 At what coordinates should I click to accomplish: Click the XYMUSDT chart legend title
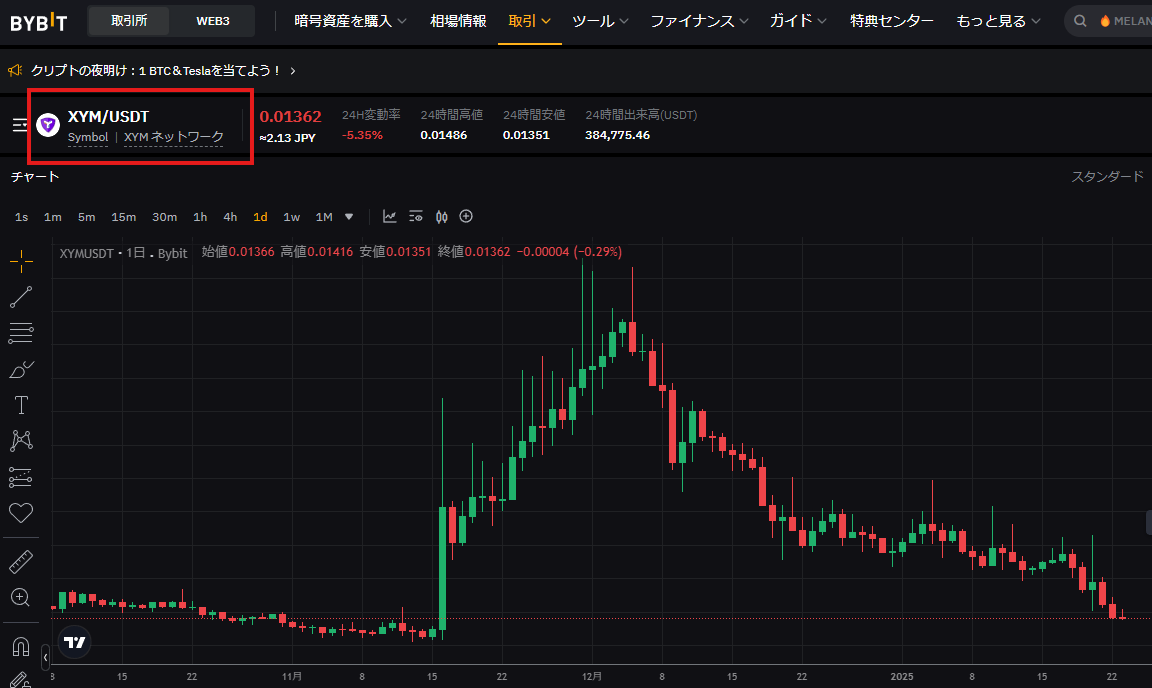pyautogui.click(x=123, y=253)
